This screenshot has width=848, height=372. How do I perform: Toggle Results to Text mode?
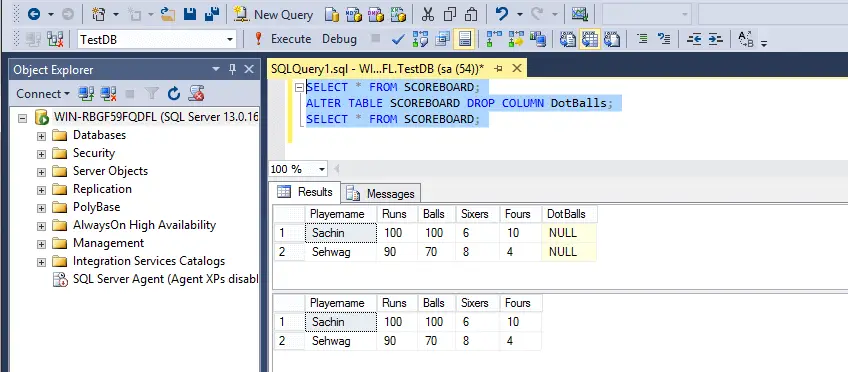point(567,39)
